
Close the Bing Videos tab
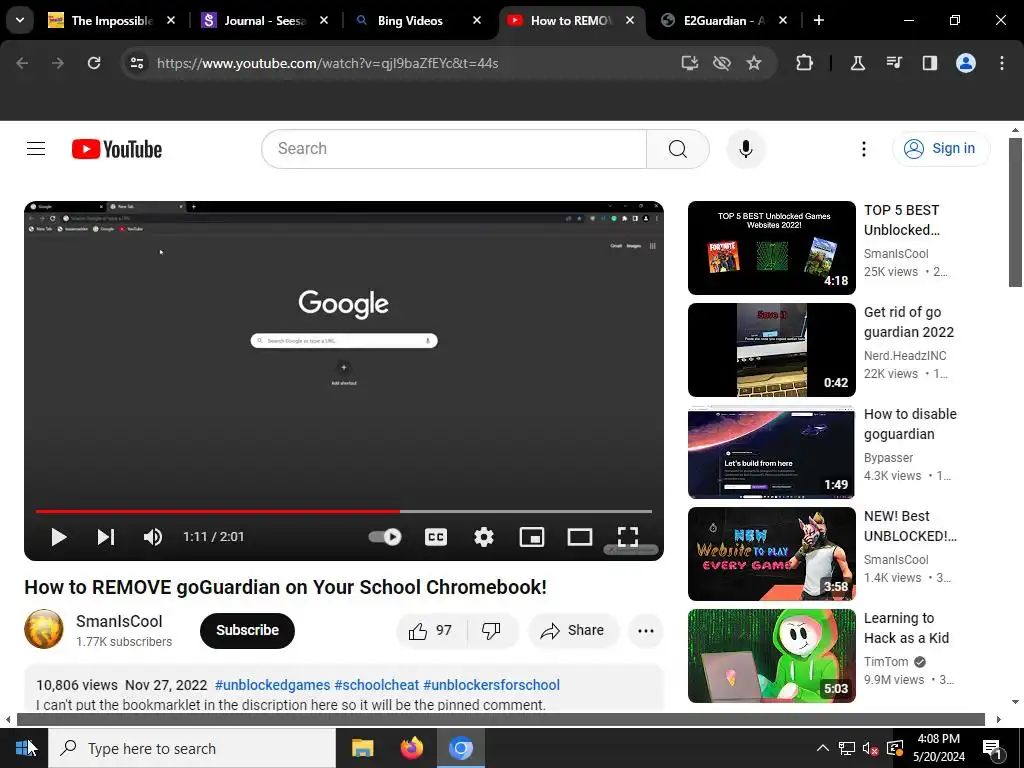tap(477, 20)
